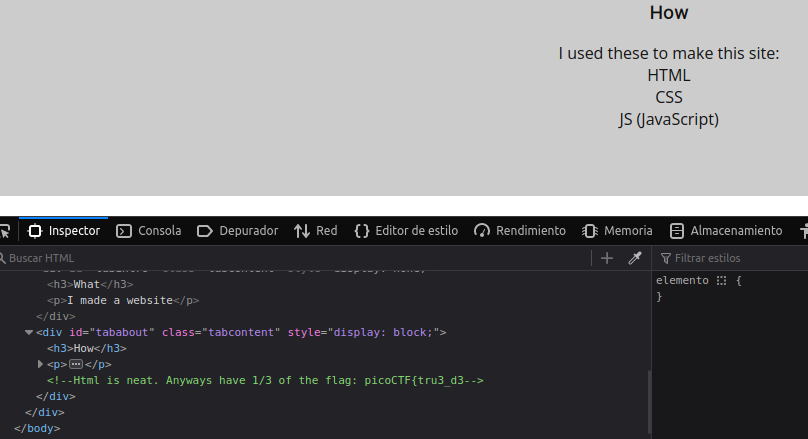Collapse the tababout div node

tap(29, 332)
